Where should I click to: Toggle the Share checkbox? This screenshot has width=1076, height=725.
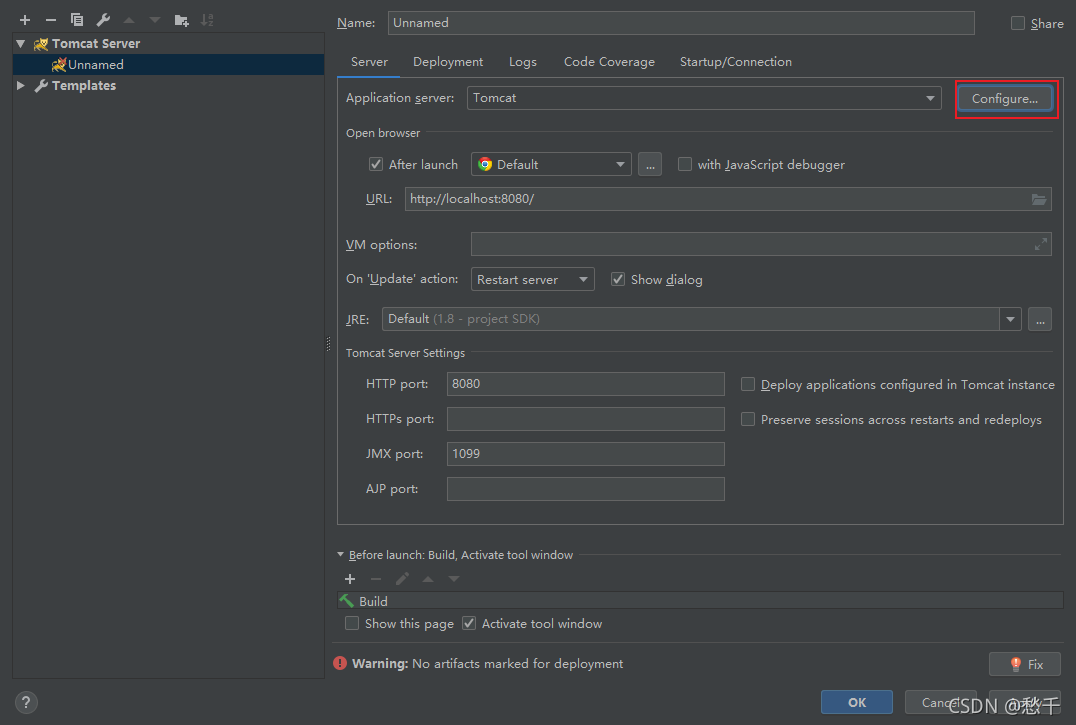pos(1018,23)
